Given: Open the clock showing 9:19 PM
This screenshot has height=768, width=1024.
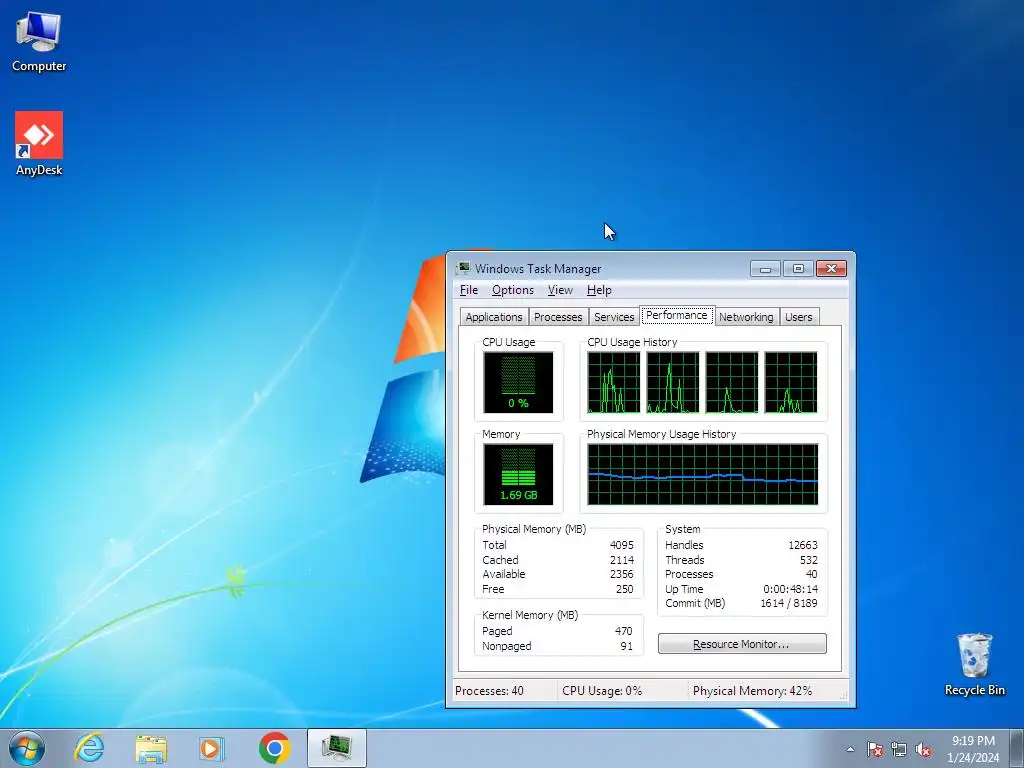Looking at the screenshot, I should tap(973, 741).
